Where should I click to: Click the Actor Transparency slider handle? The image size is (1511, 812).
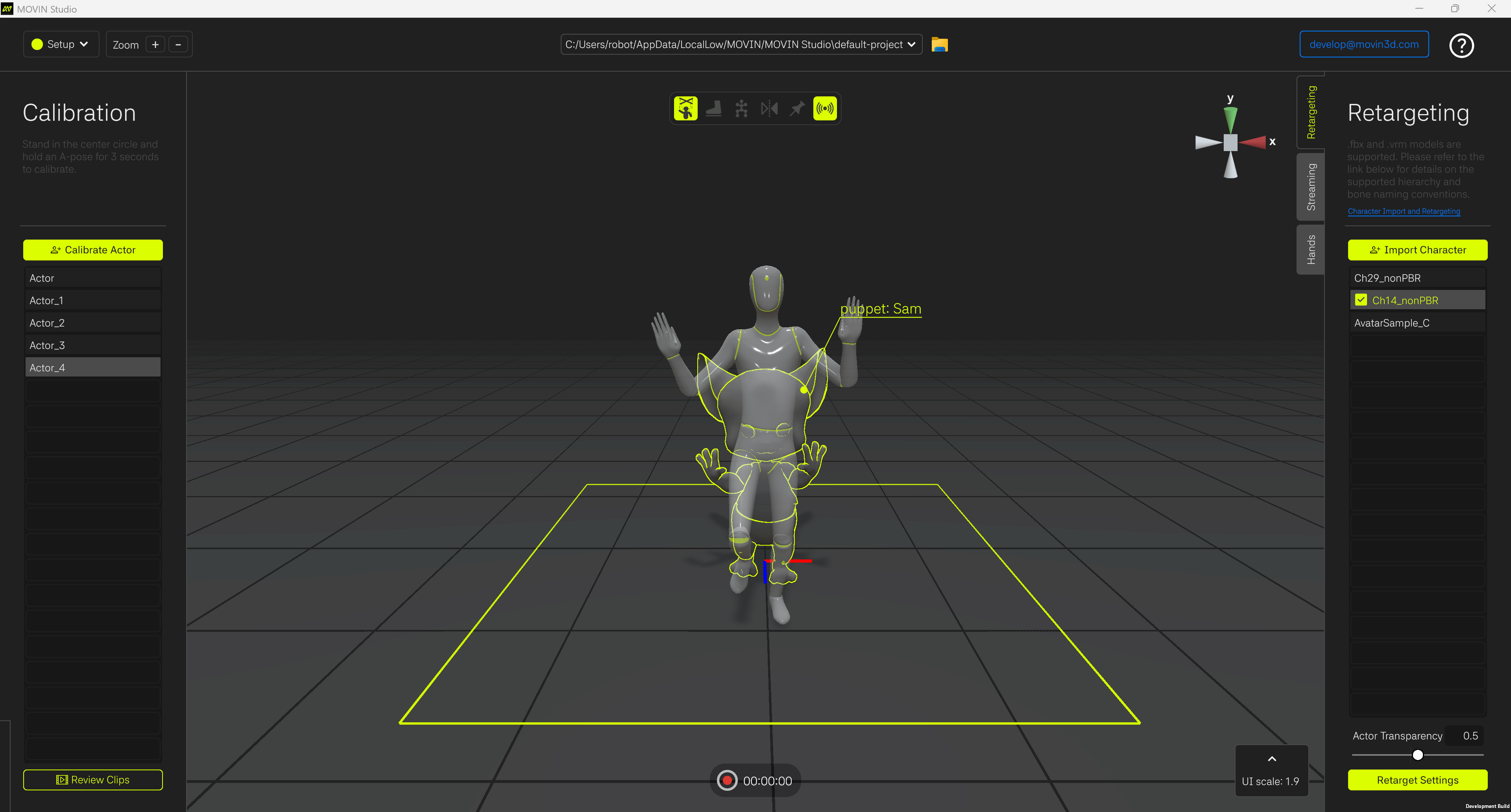pos(1417,755)
